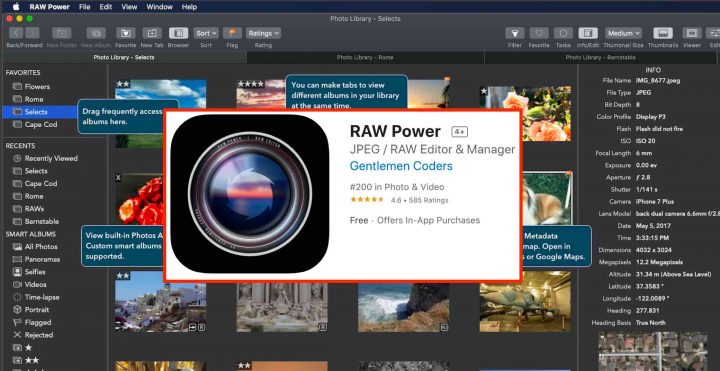Open Flagged smart album
The image size is (720, 371).
pyautogui.click(x=38, y=322)
